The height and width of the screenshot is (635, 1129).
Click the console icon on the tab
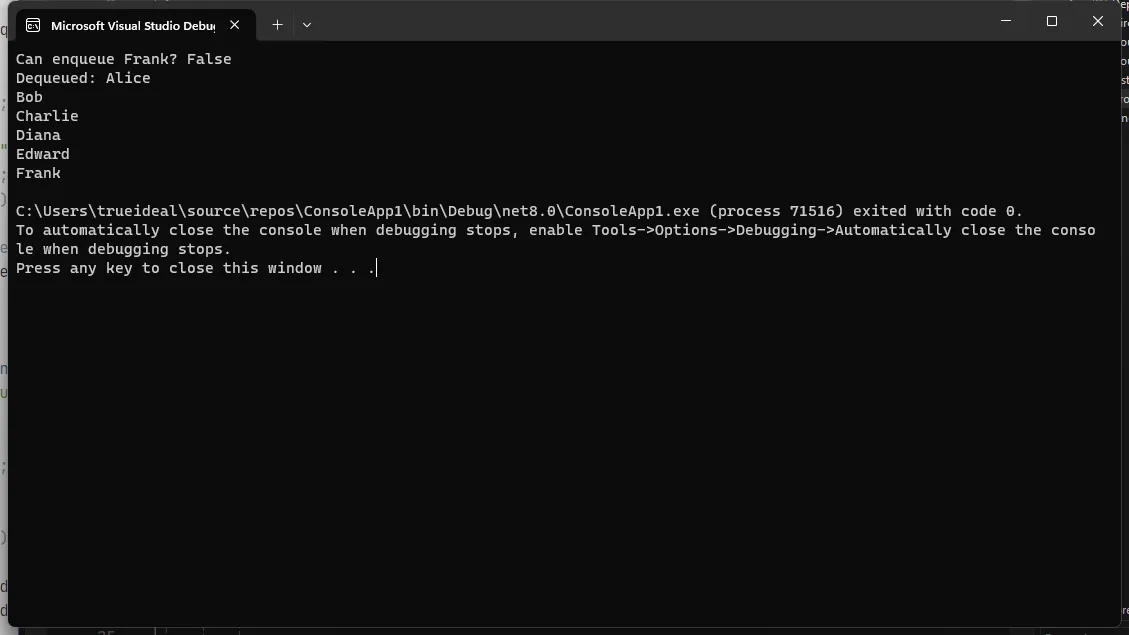click(x=33, y=25)
